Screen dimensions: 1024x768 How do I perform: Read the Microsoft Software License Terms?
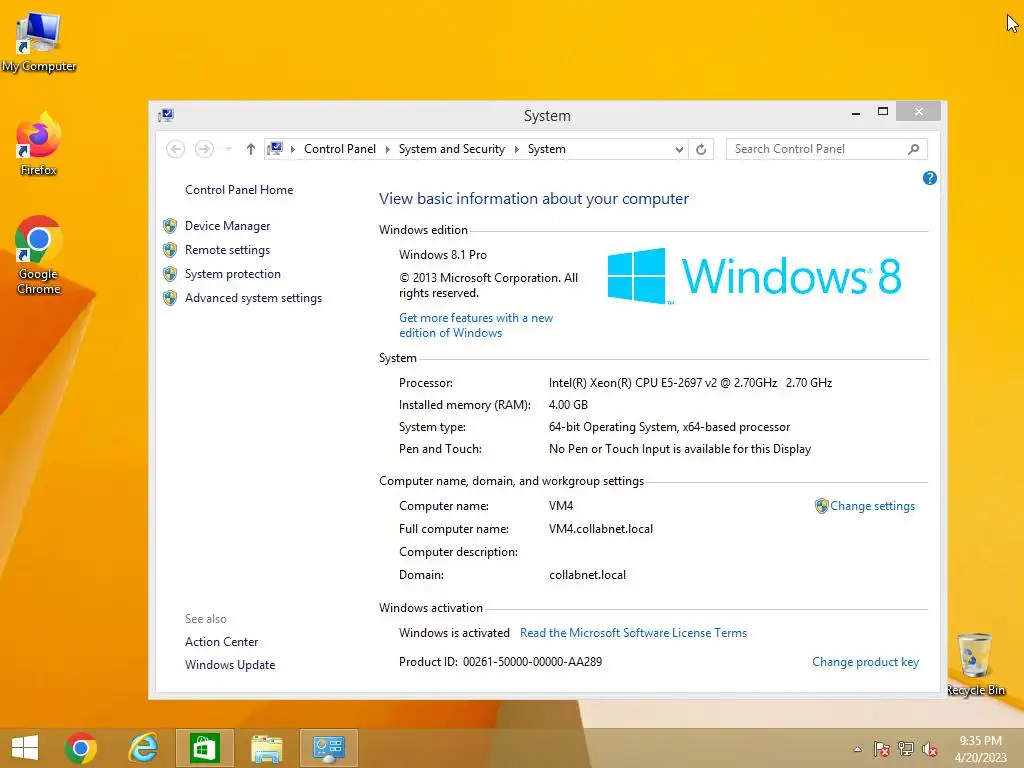(633, 633)
